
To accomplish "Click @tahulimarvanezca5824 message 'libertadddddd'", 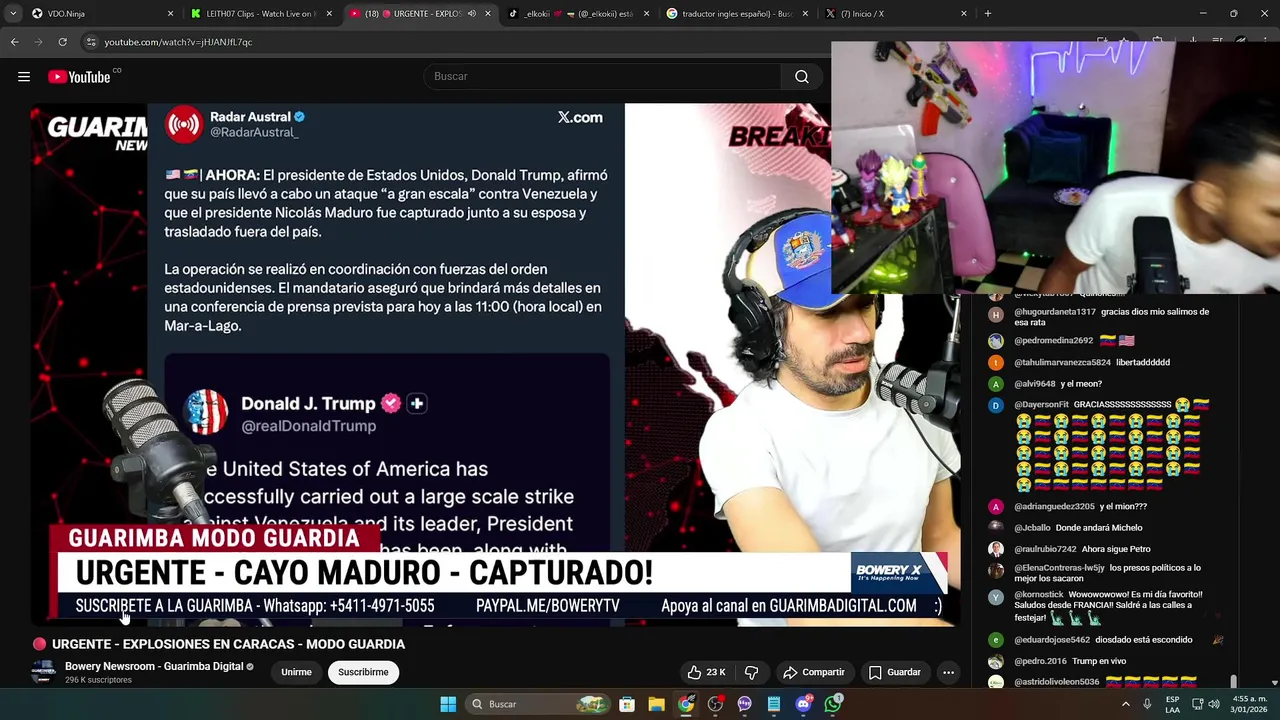I will coord(1143,363).
